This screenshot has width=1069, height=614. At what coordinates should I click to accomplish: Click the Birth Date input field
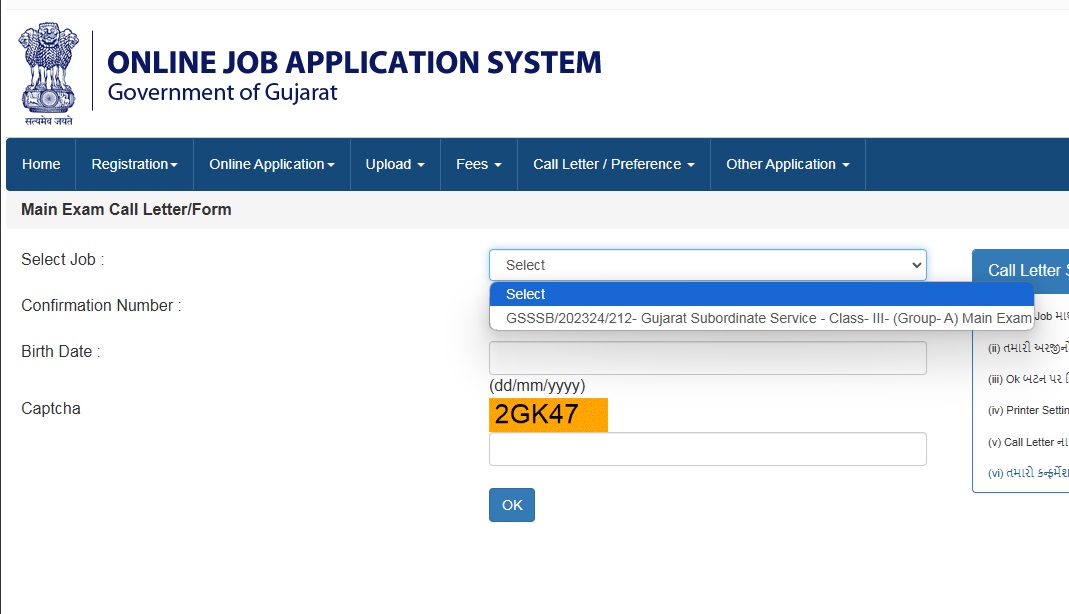click(x=708, y=358)
